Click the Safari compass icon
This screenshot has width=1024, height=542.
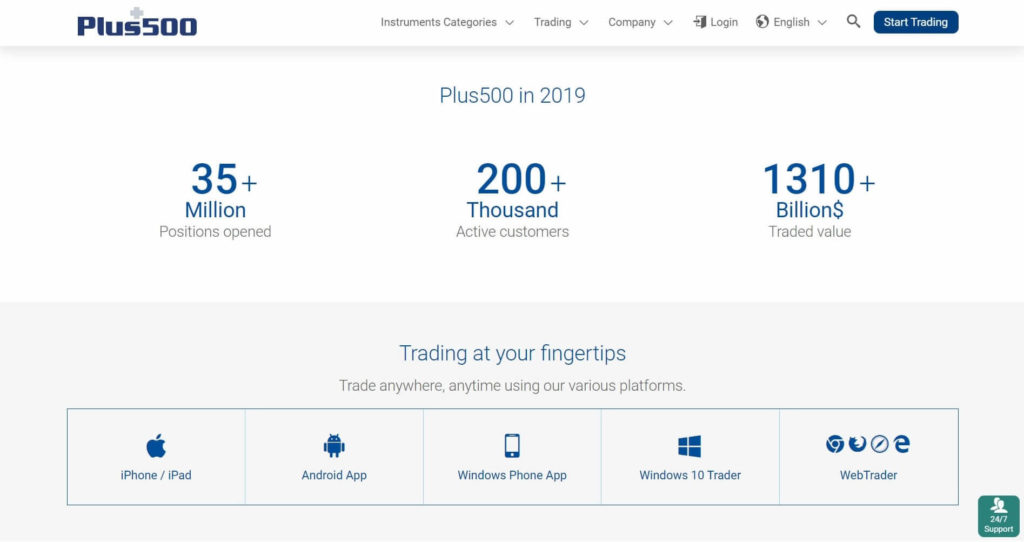click(x=880, y=444)
